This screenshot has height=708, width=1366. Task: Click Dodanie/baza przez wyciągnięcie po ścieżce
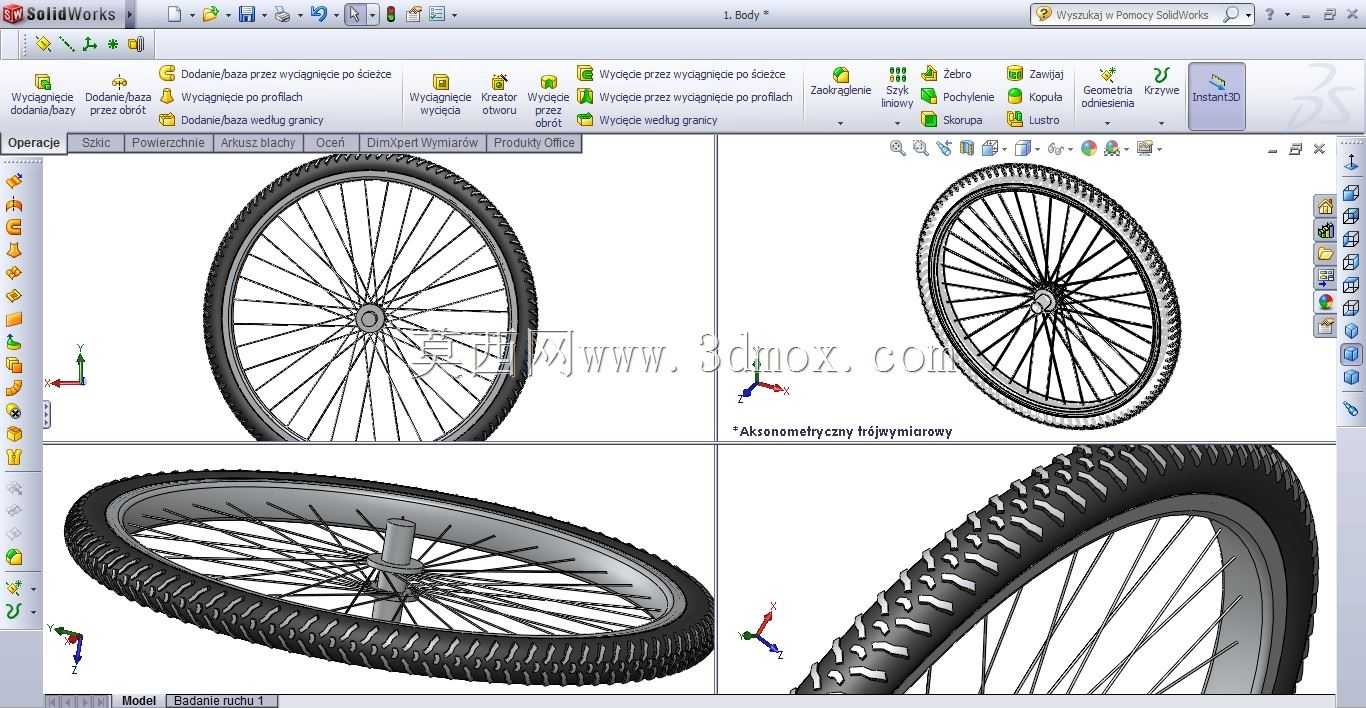[275, 74]
